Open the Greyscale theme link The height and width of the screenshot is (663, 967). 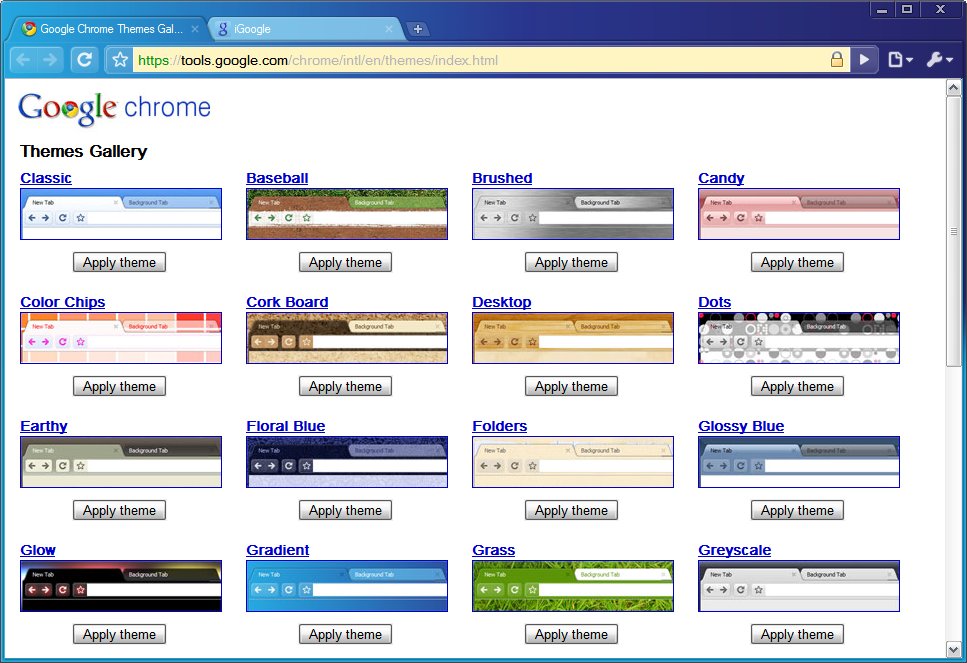pos(735,550)
